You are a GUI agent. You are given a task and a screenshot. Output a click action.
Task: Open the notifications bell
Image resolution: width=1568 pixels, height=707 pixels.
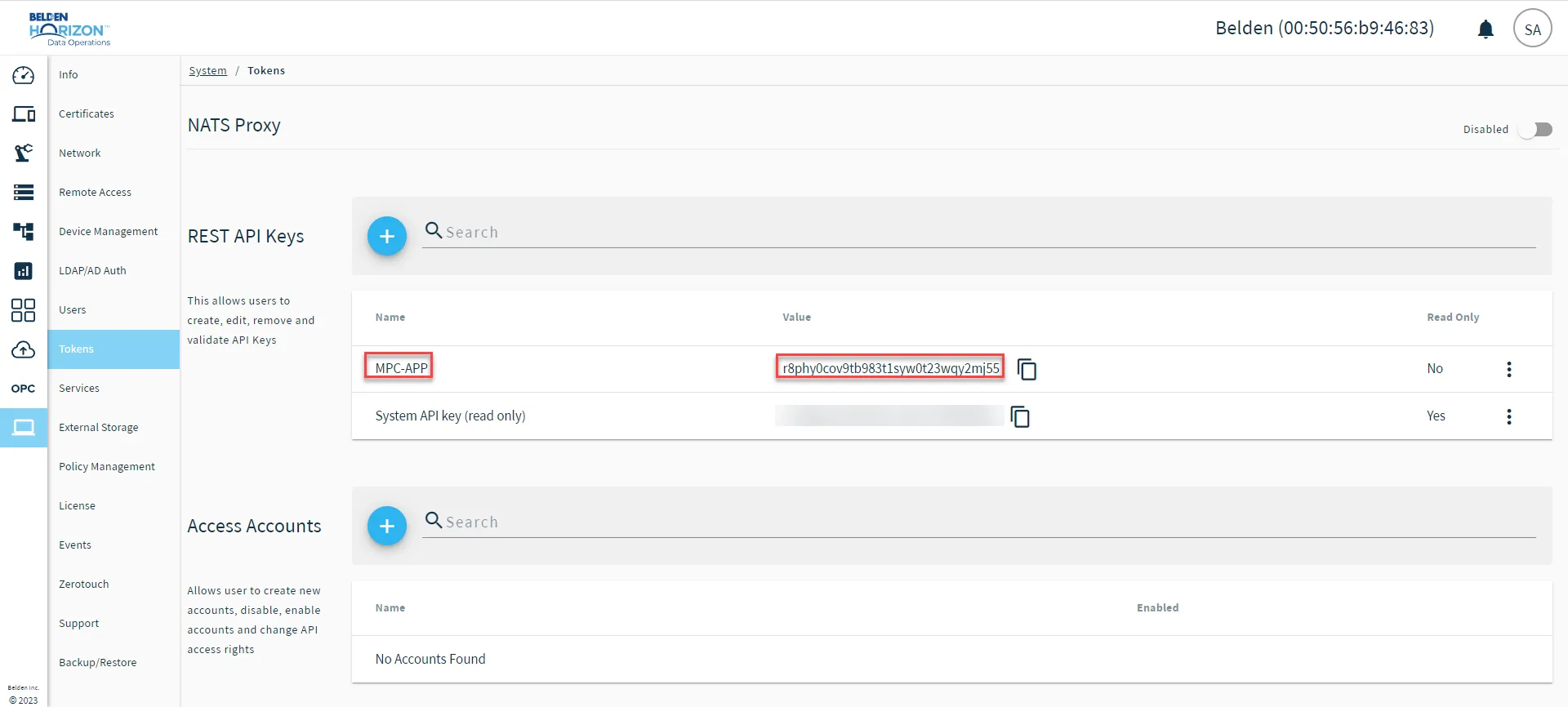tap(1486, 29)
